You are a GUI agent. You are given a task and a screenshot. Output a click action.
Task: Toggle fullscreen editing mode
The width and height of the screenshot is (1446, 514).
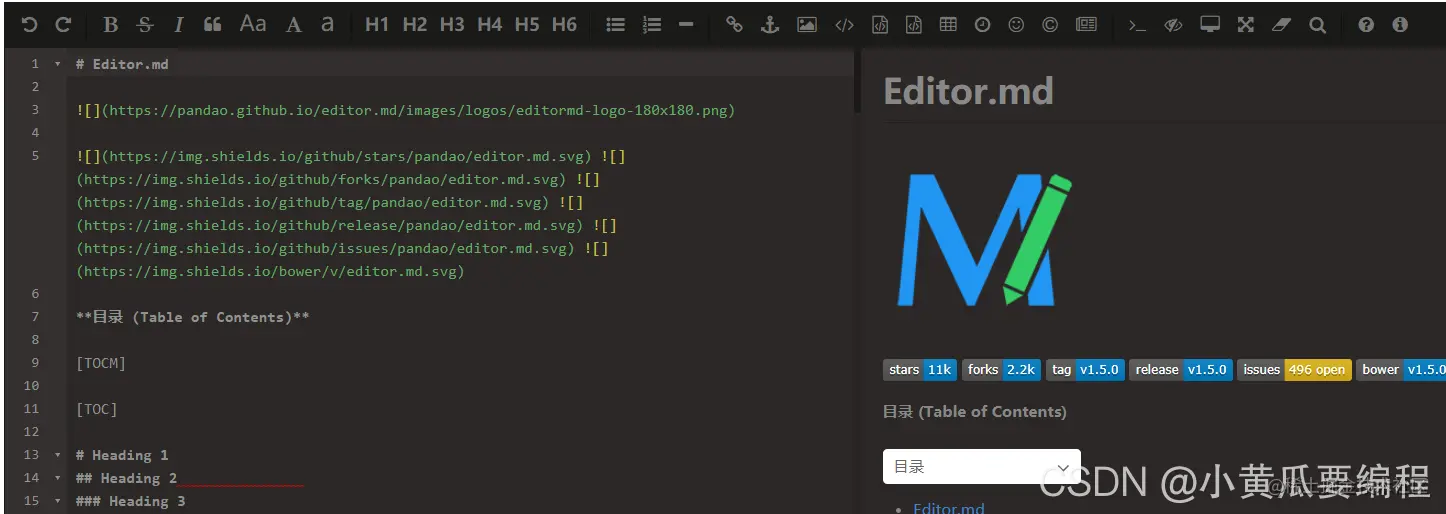tap(1245, 25)
